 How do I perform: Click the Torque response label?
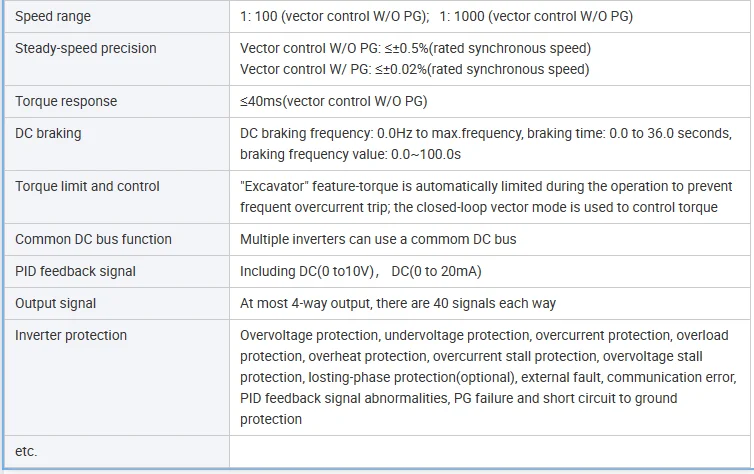(x=66, y=101)
